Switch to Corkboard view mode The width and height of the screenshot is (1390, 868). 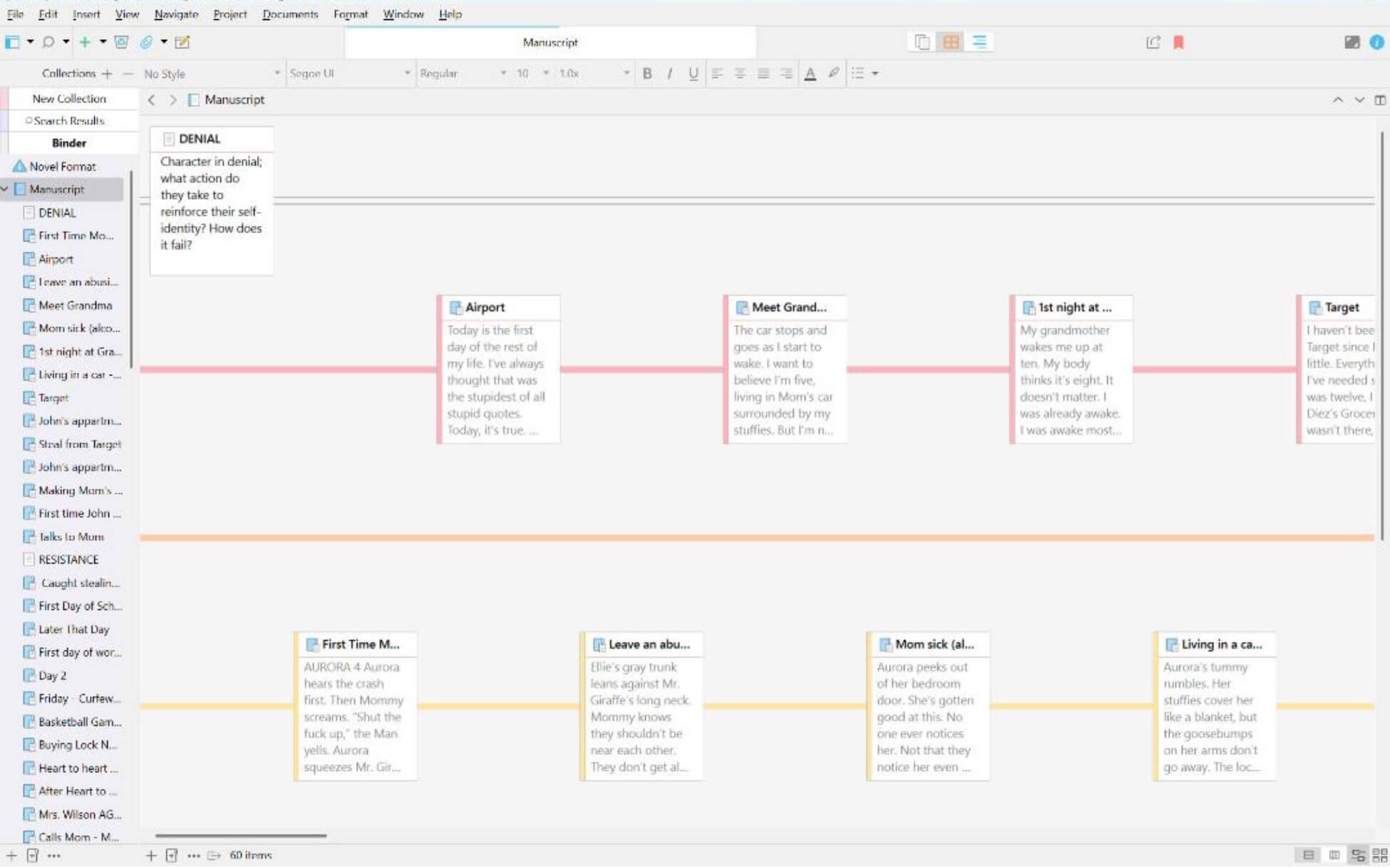[x=950, y=43]
